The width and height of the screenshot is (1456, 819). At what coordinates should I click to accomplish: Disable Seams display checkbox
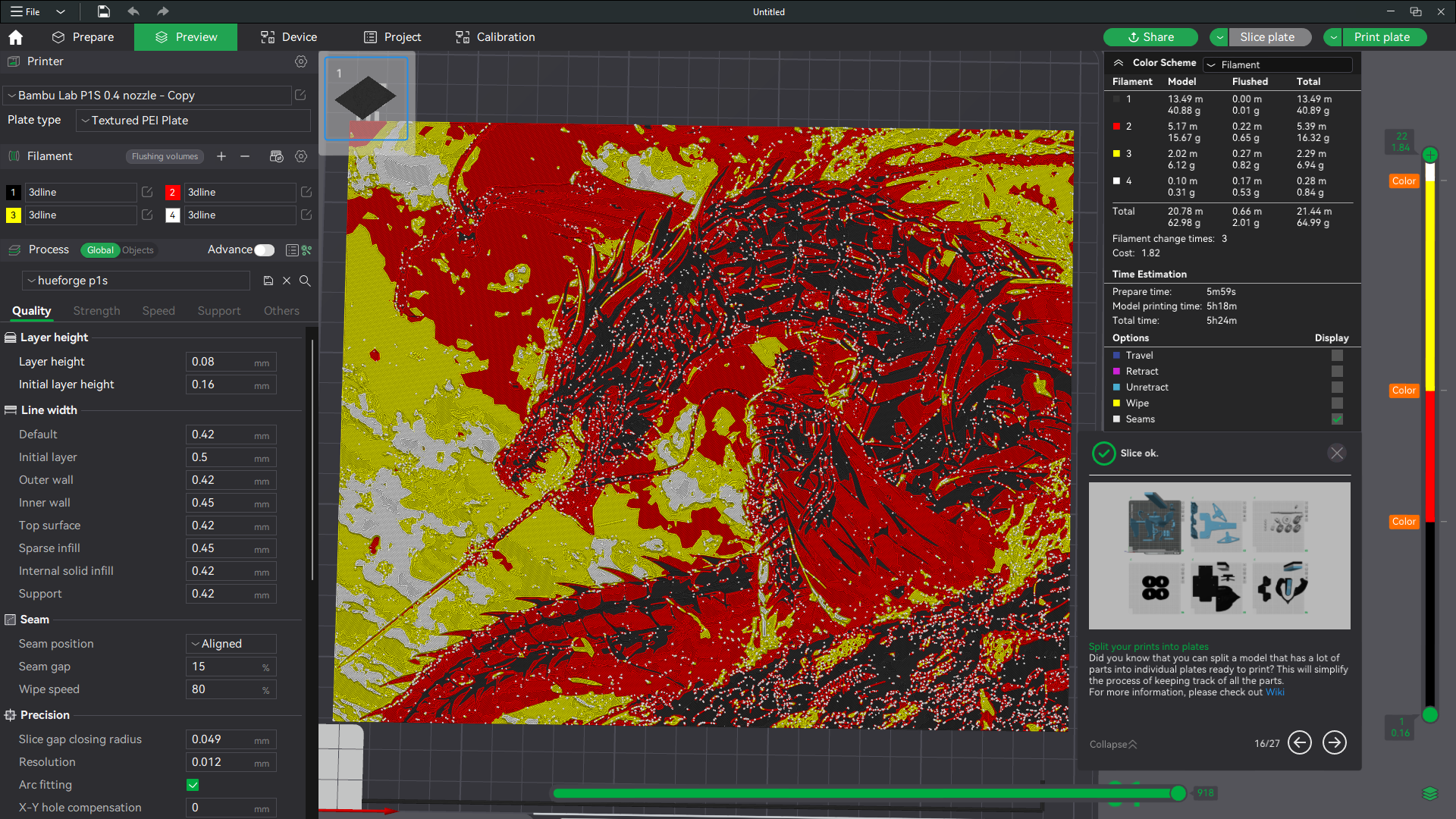(x=1337, y=419)
